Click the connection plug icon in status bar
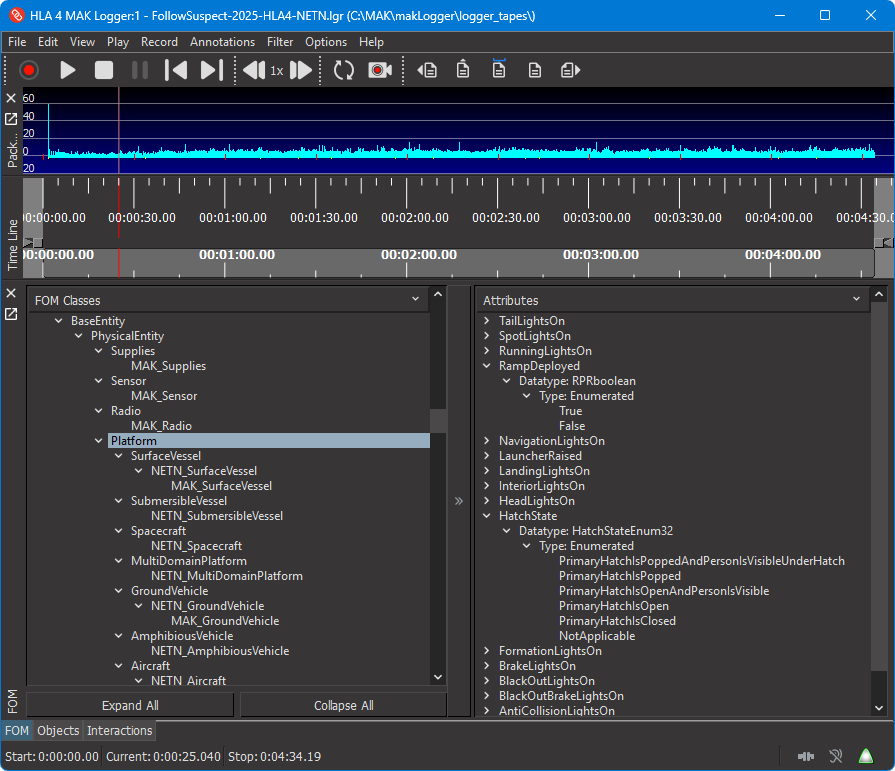The image size is (895, 771). click(x=807, y=756)
